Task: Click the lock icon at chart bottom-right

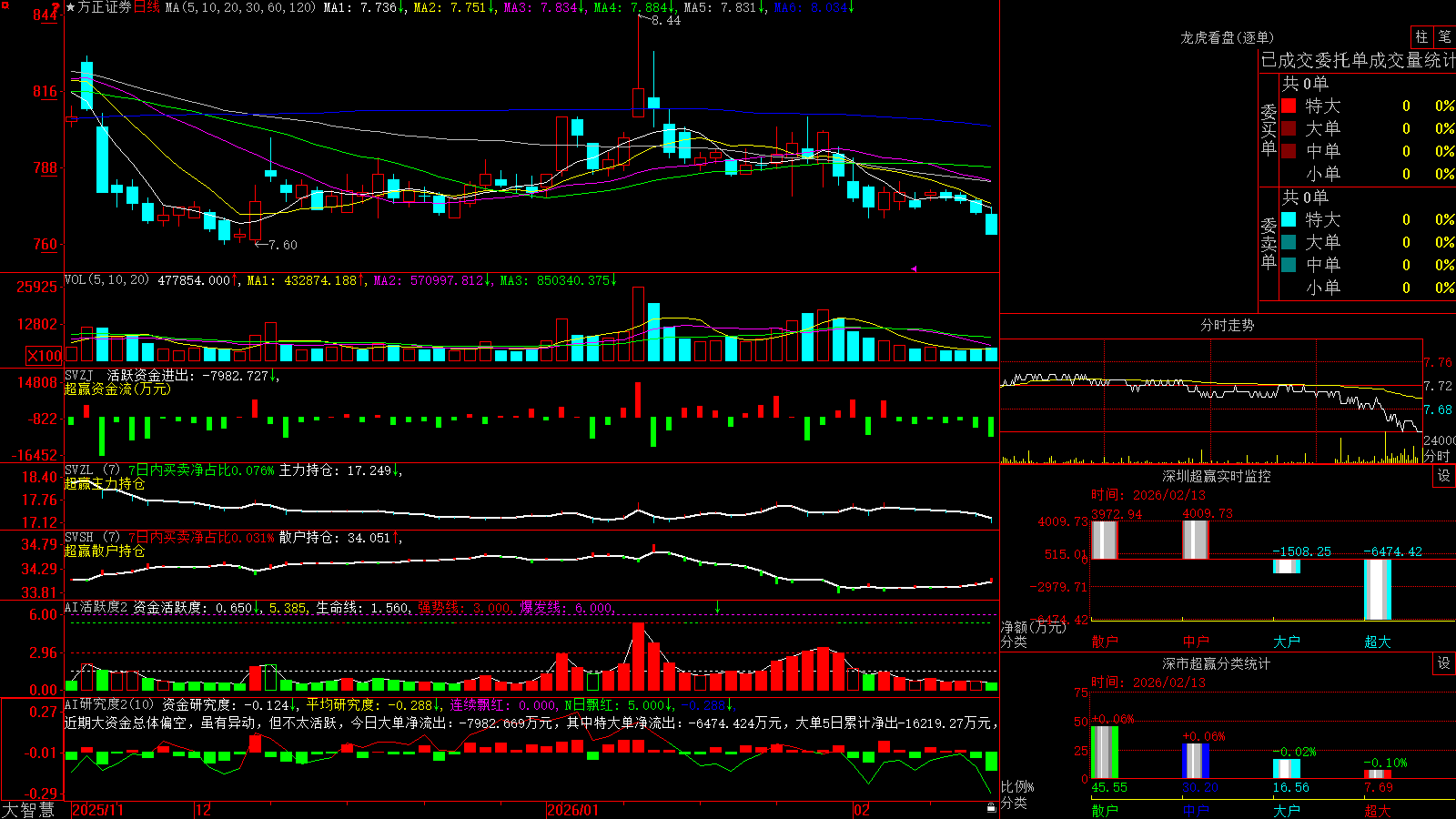Action: pyautogui.click(x=991, y=807)
